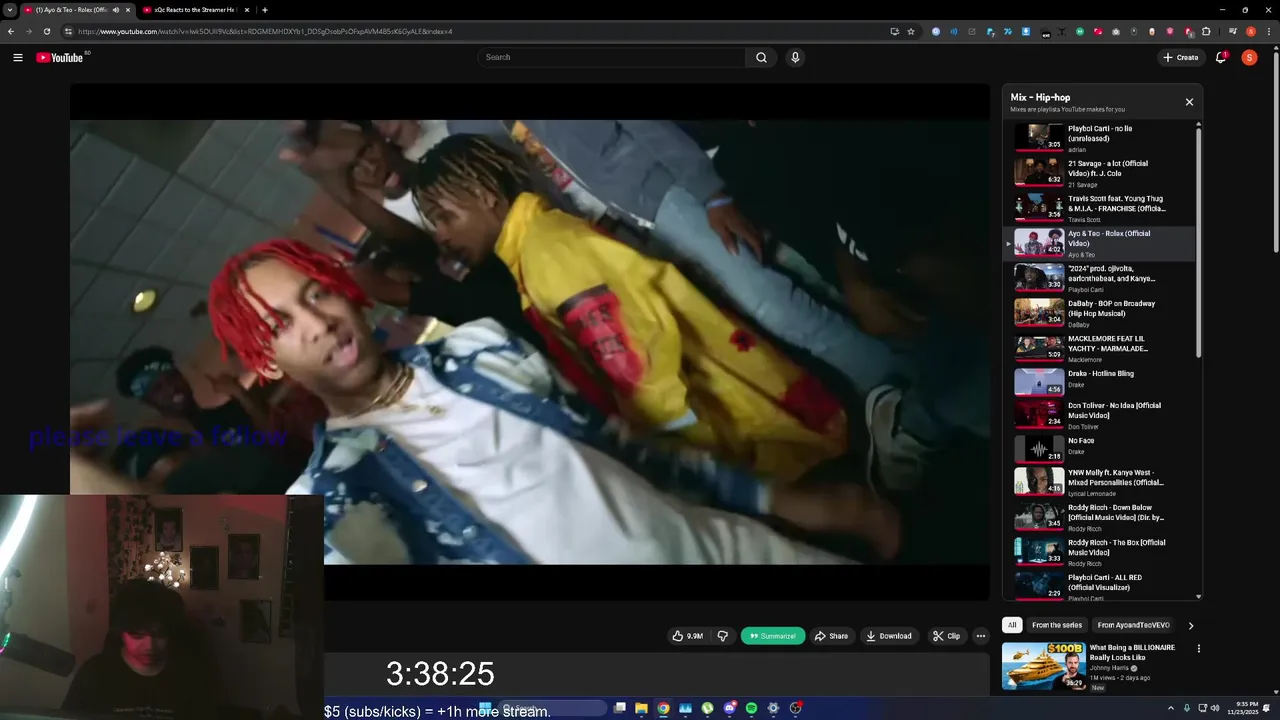
Task: Close the Mix - Hip-hop playlist panel
Action: click(1189, 102)
